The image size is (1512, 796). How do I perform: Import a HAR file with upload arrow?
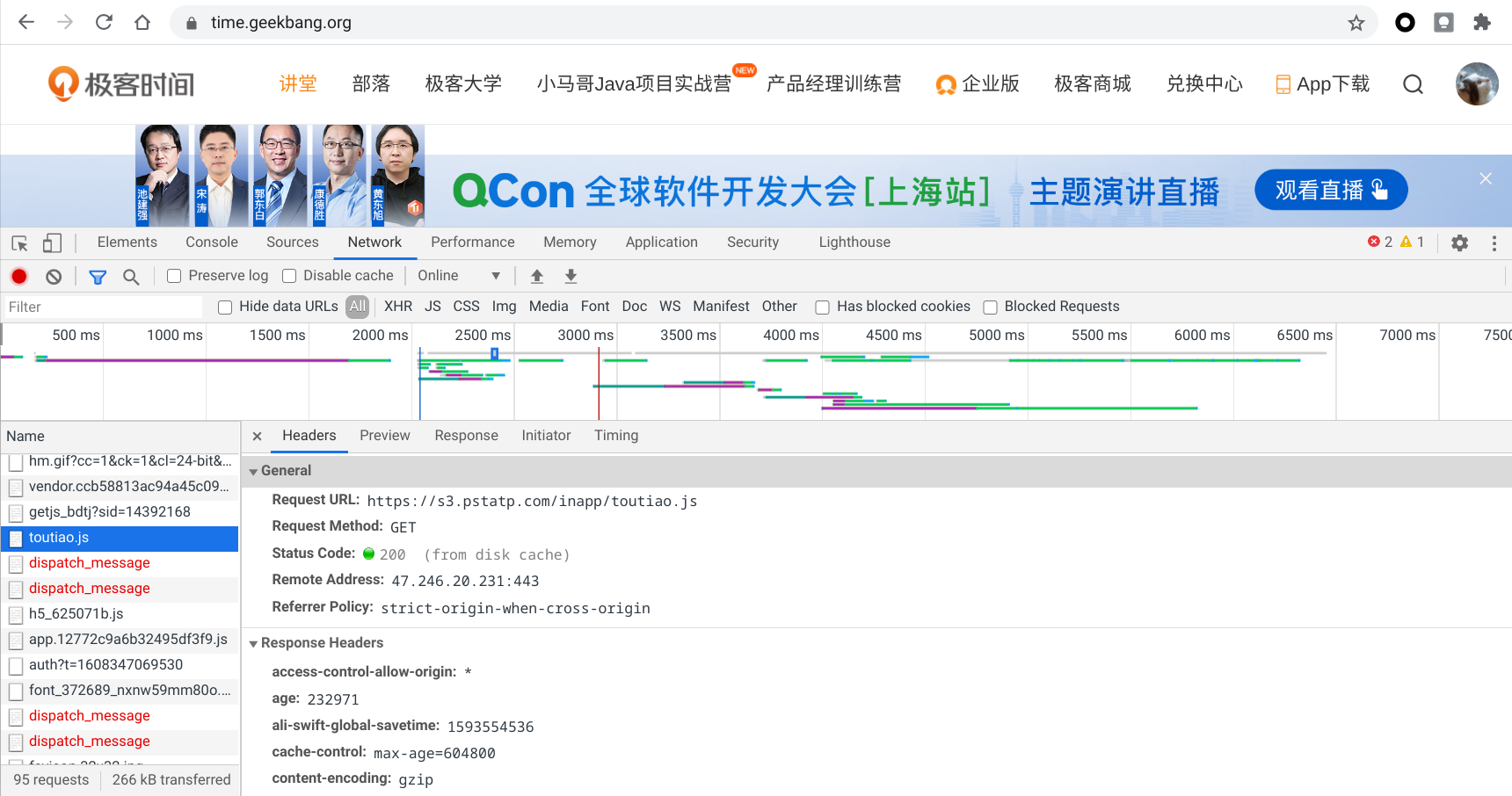point(537,276)
